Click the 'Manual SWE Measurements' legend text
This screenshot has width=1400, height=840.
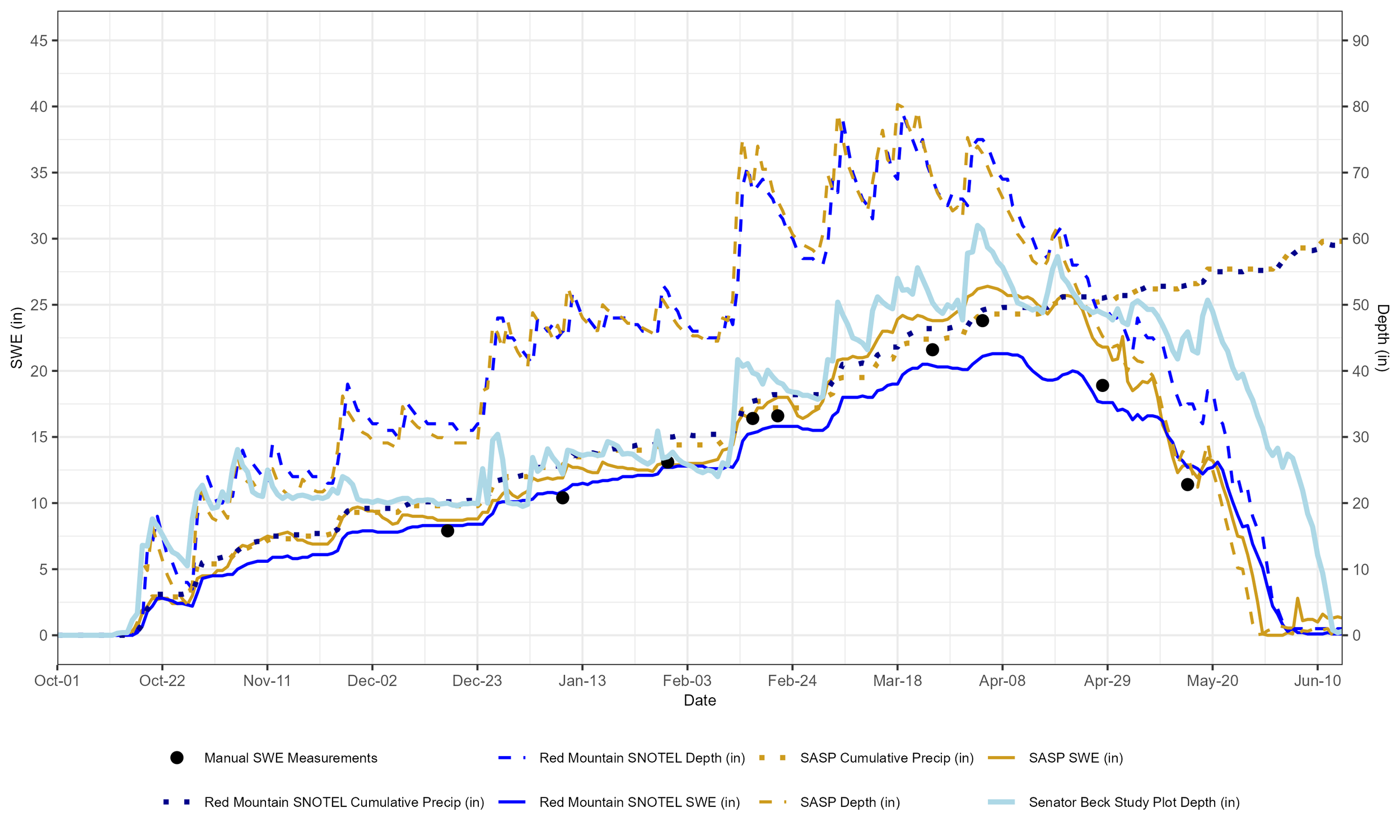click(290, 758)
